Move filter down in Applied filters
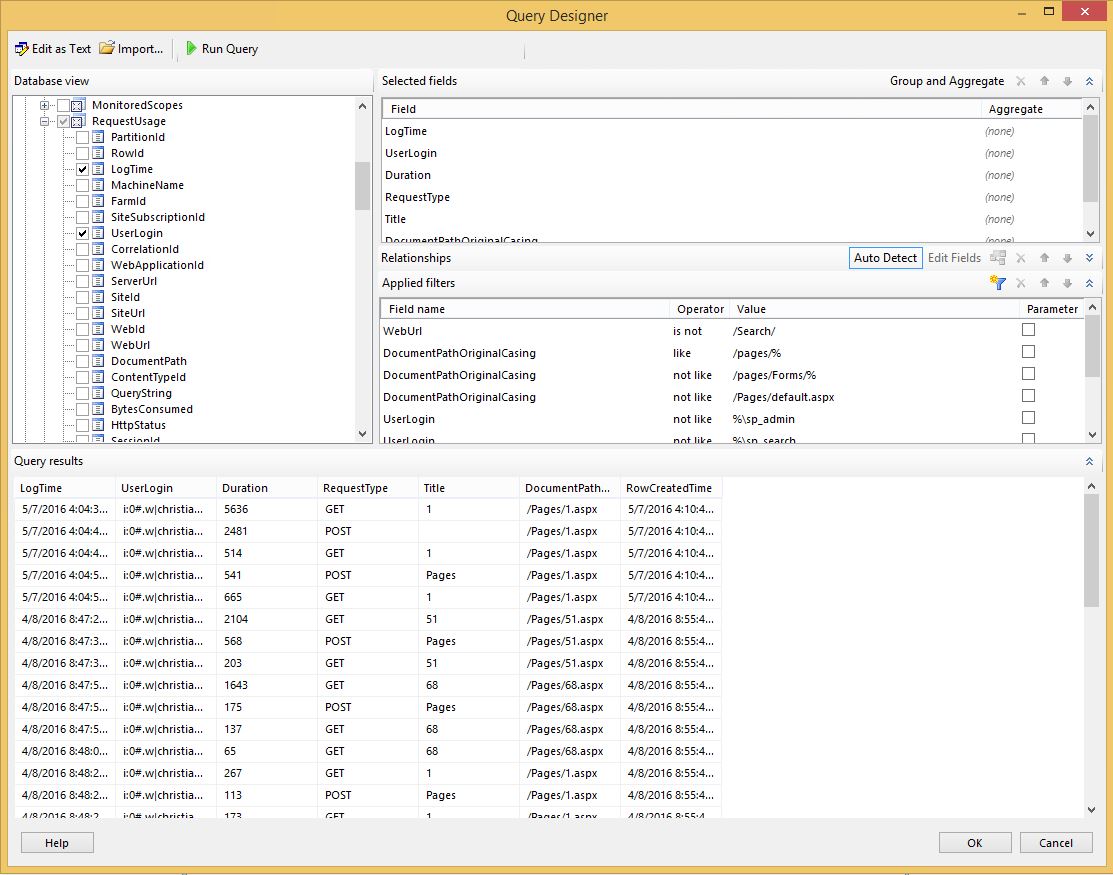This screenshot has height=875, width=1113. 1067,282
